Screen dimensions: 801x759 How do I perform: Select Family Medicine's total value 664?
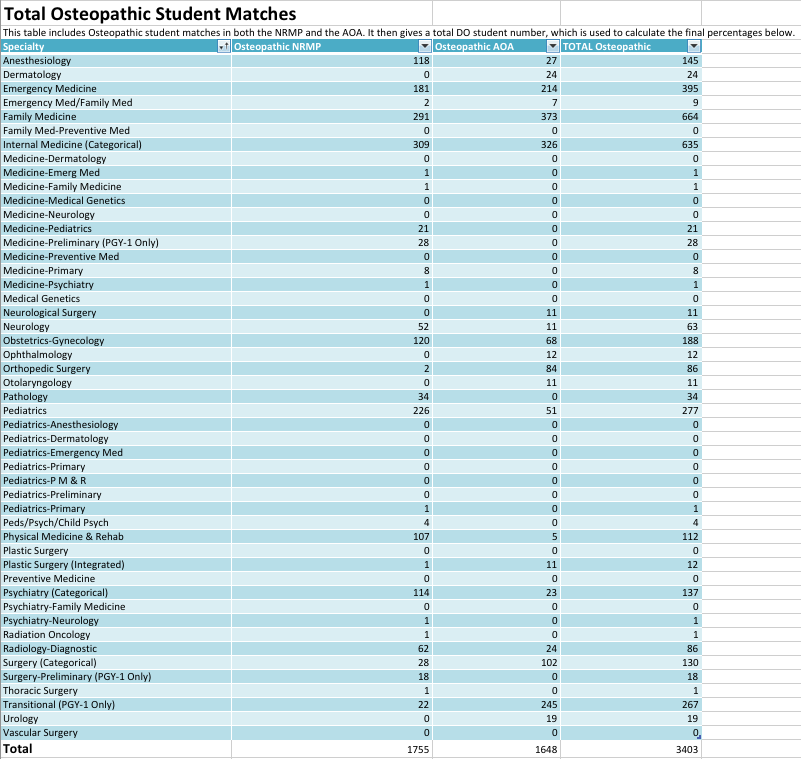[x=690, y=116]
